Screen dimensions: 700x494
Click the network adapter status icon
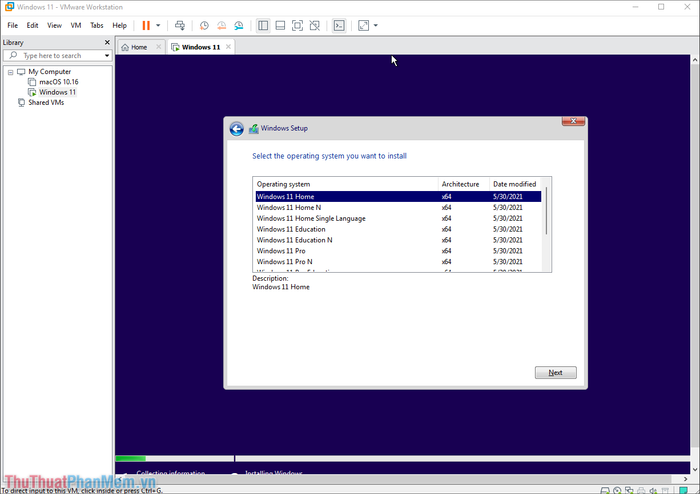click(629, 490)
